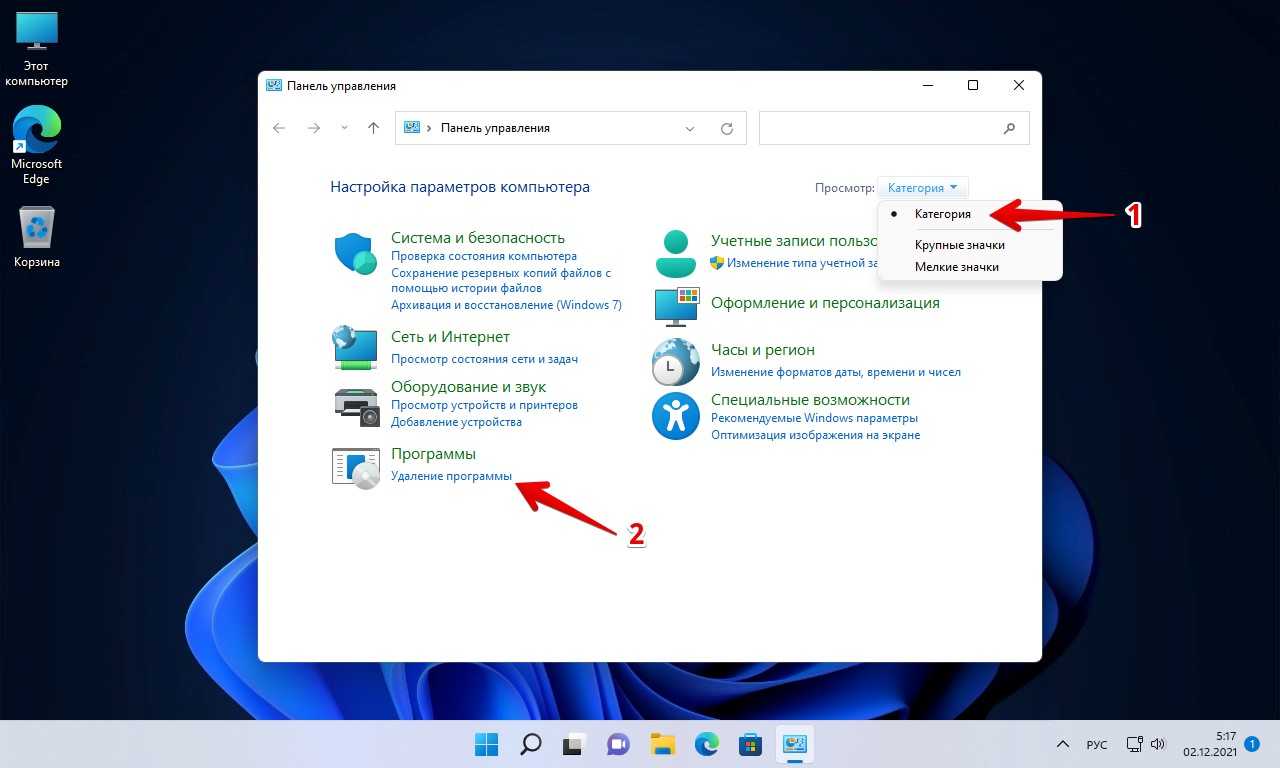Open Архивация и восстановление (Windows 7) link

(506, 305)
